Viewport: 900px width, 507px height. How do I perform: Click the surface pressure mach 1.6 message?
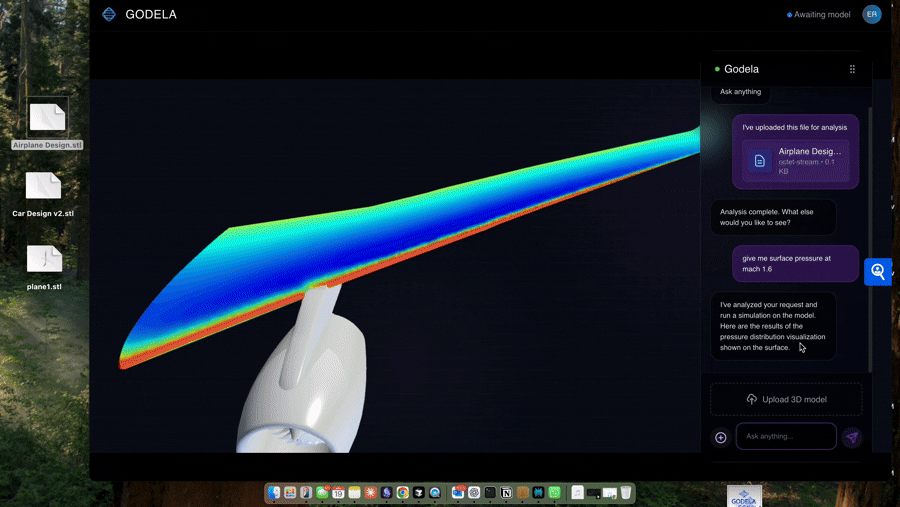point(795,263)
